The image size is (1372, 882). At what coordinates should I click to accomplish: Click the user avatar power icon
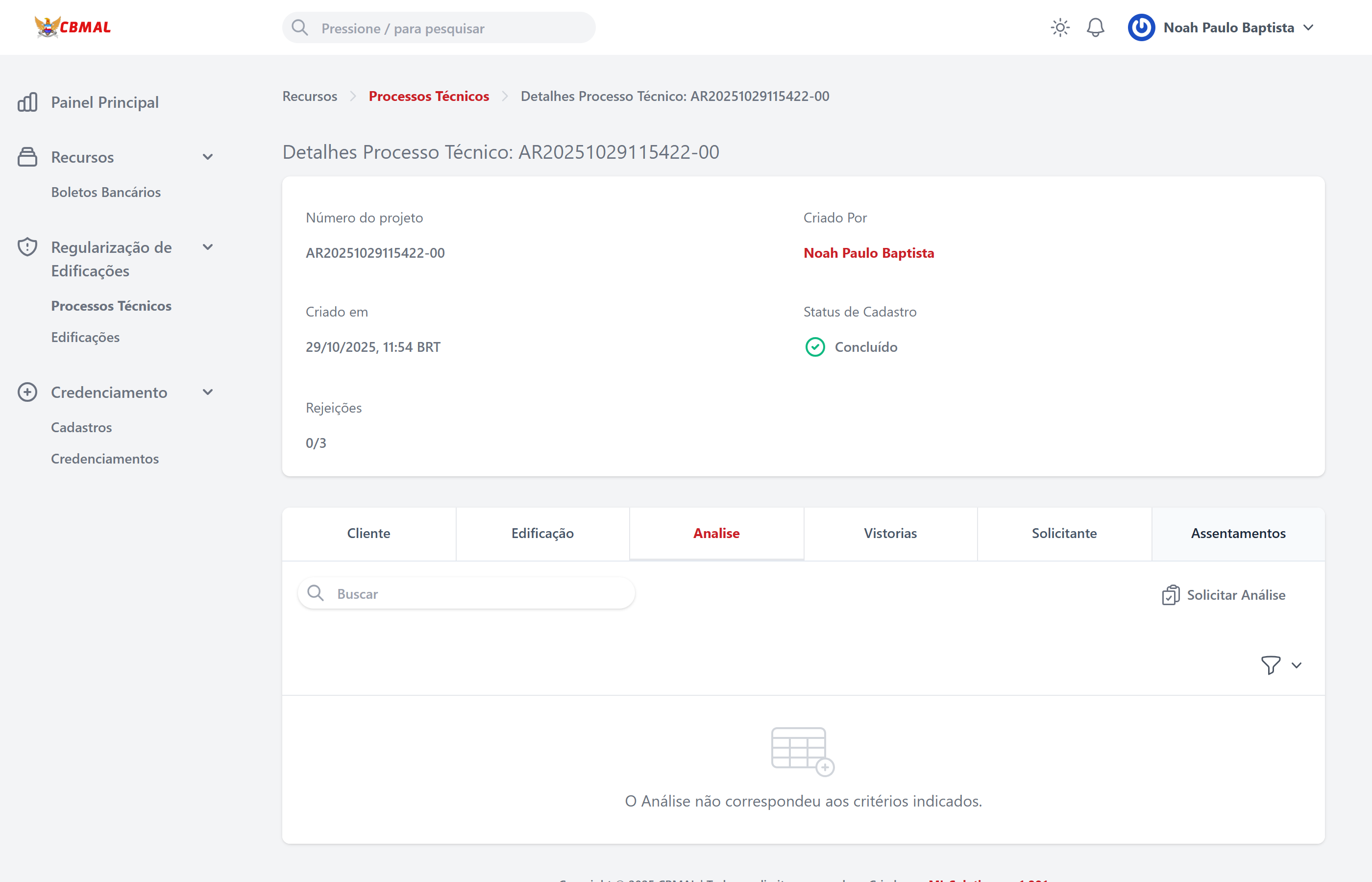(1141, 27)
